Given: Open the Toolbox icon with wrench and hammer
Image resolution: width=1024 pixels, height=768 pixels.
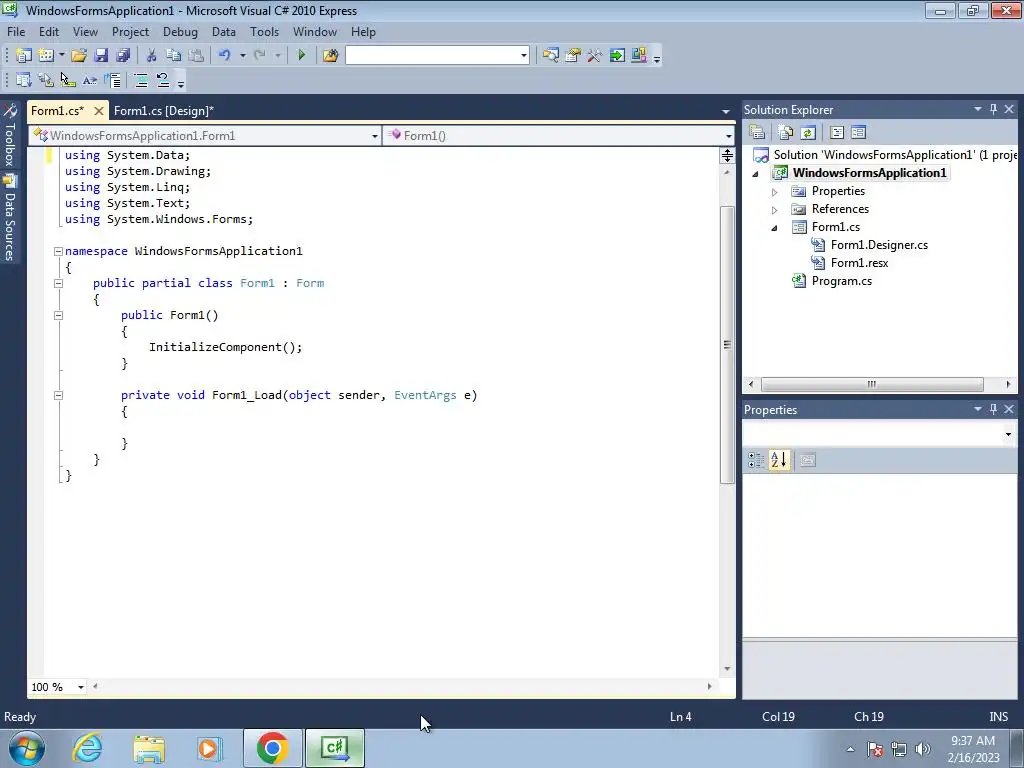Looking at the screenshot, I should 594,56.
